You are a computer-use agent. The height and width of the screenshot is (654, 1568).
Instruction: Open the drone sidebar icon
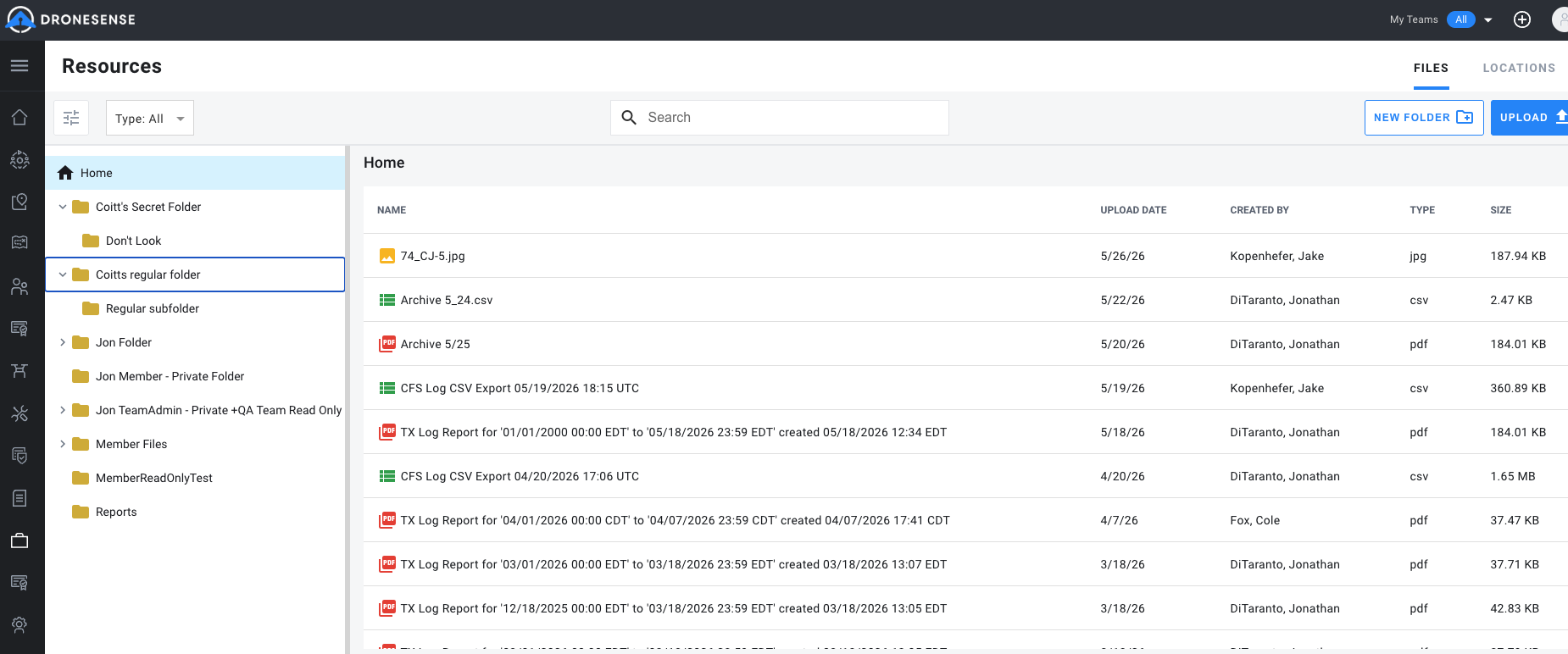tap(19, 370)
